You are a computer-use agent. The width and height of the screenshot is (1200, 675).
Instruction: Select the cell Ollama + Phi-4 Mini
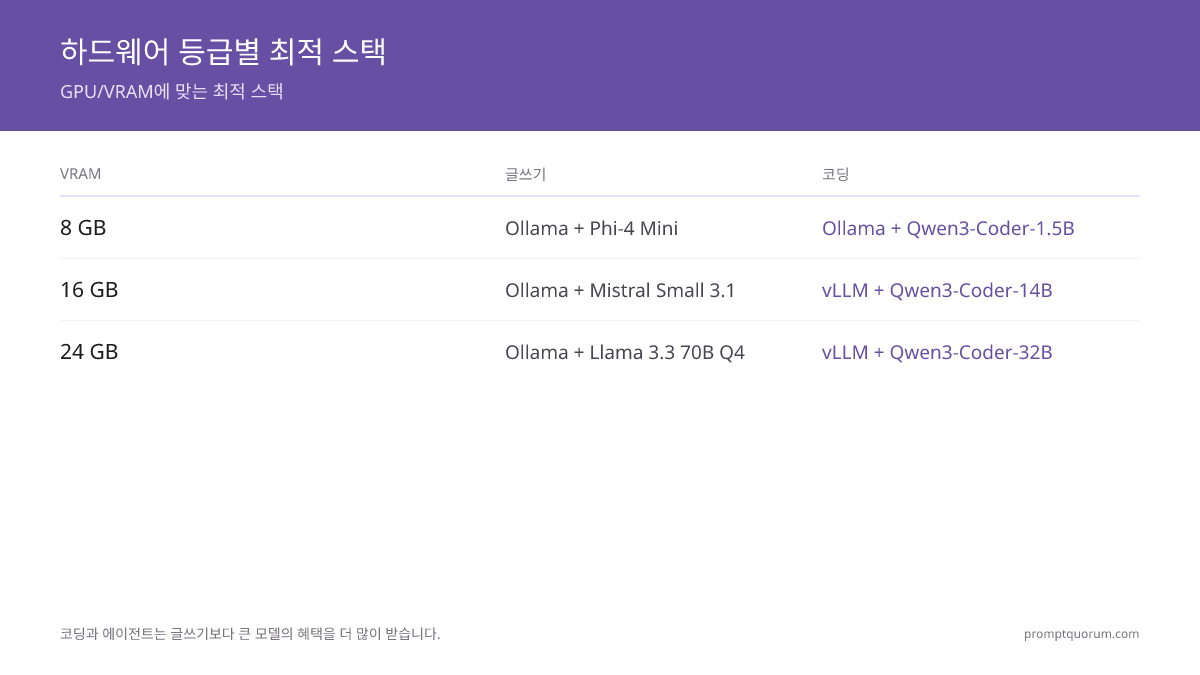click(591, 228)
